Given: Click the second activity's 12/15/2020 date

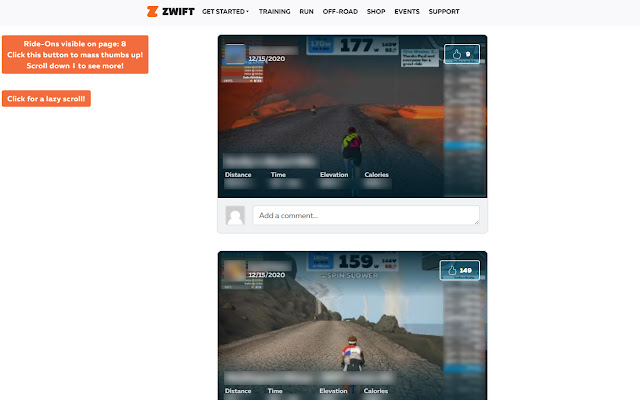Looking at the screenshot, I should tap(267, 275).
